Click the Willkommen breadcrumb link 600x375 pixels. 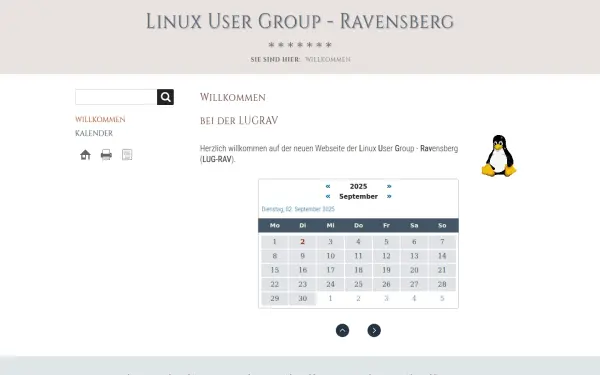[x=328, y=59]
